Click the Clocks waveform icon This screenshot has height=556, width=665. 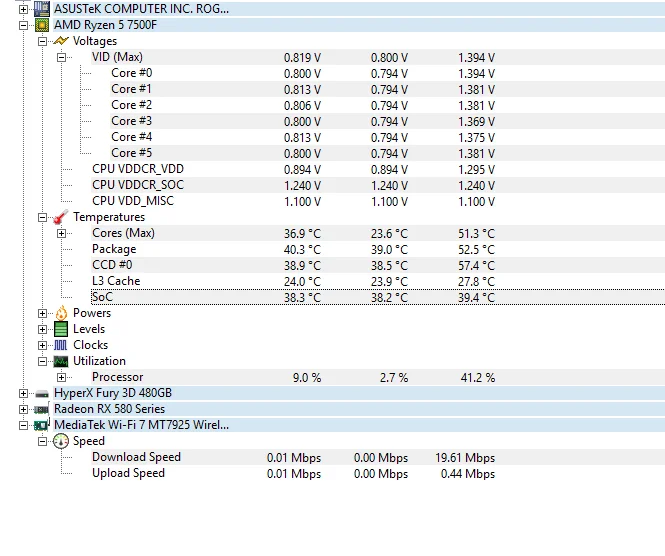tap(61, 345)
